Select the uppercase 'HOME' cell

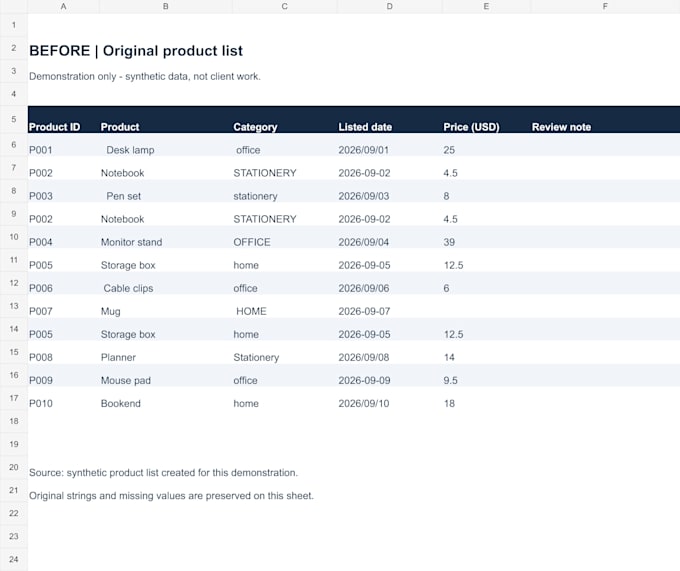click(284, 306)
